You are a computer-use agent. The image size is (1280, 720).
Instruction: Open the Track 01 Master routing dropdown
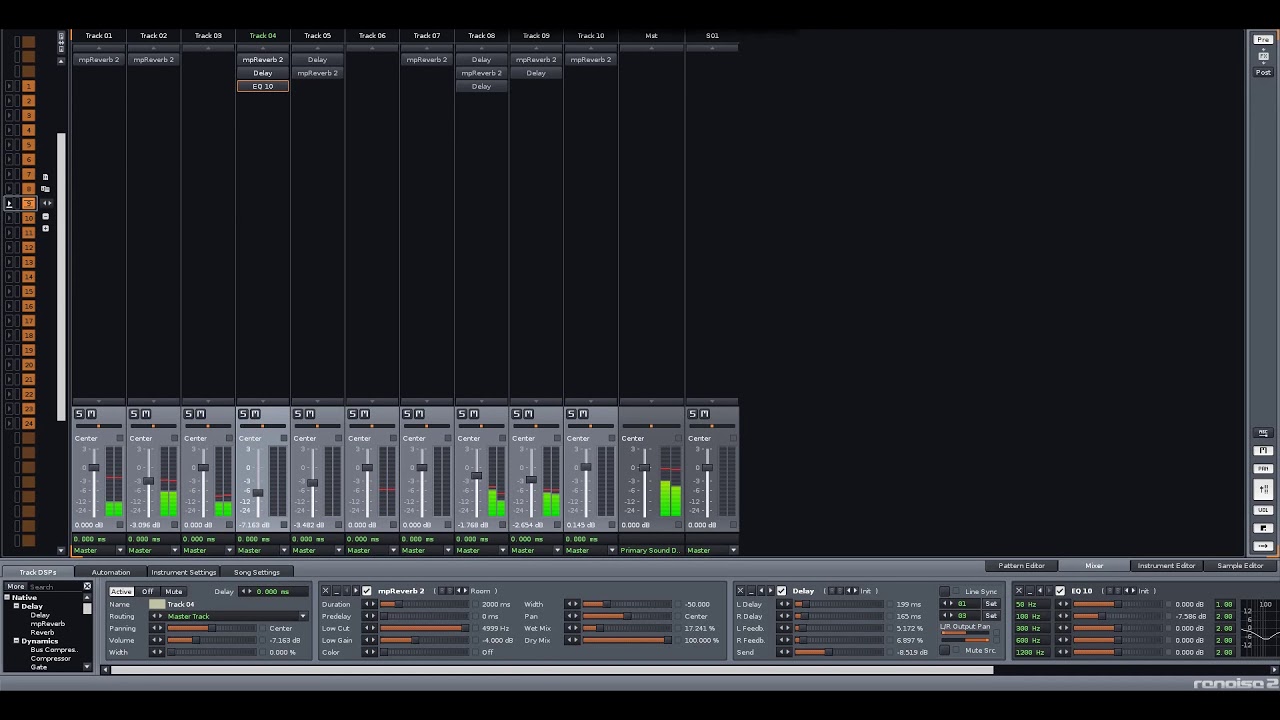tap(99, 550)
